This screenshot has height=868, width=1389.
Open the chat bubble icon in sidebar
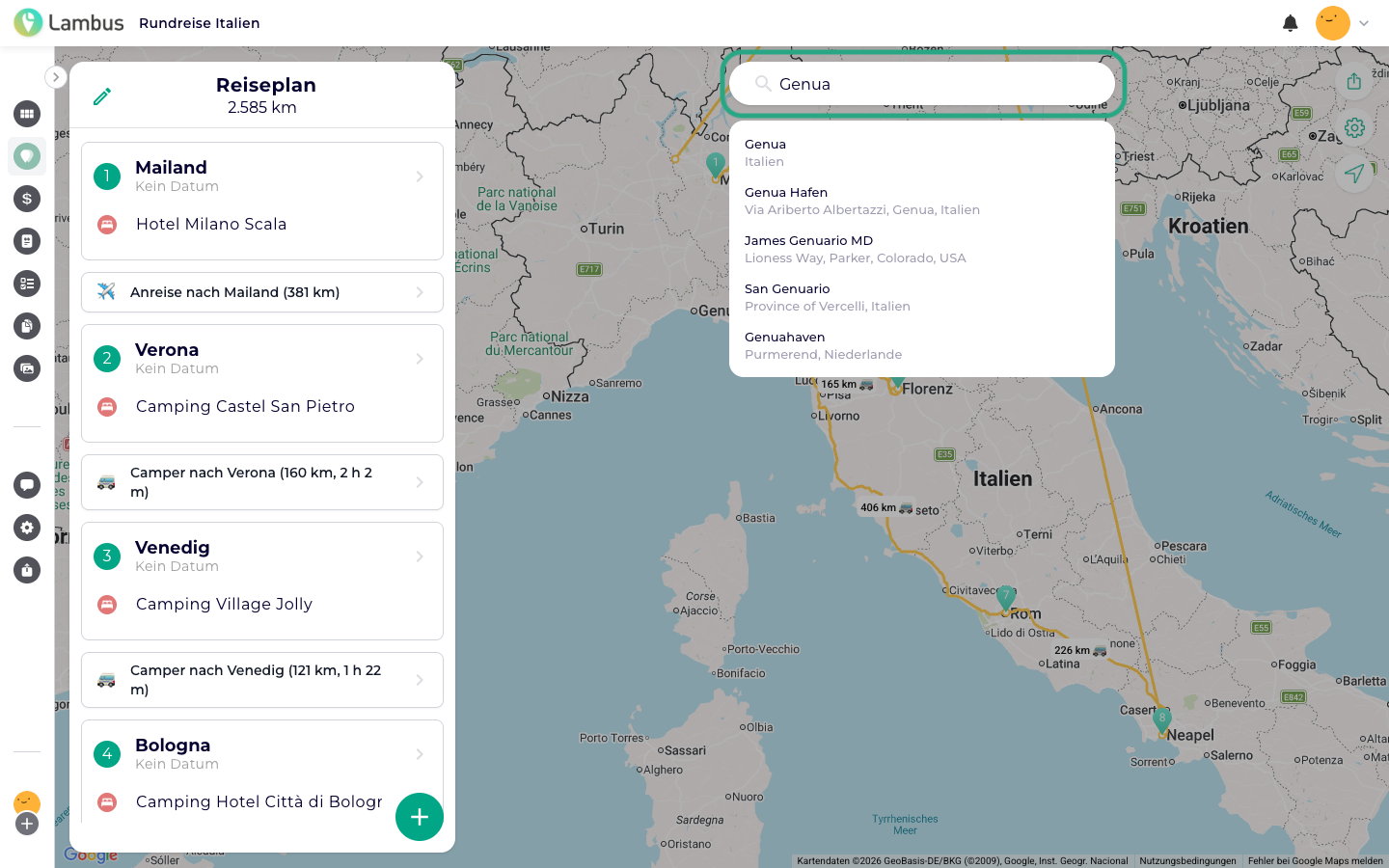[x=27, y=485]
